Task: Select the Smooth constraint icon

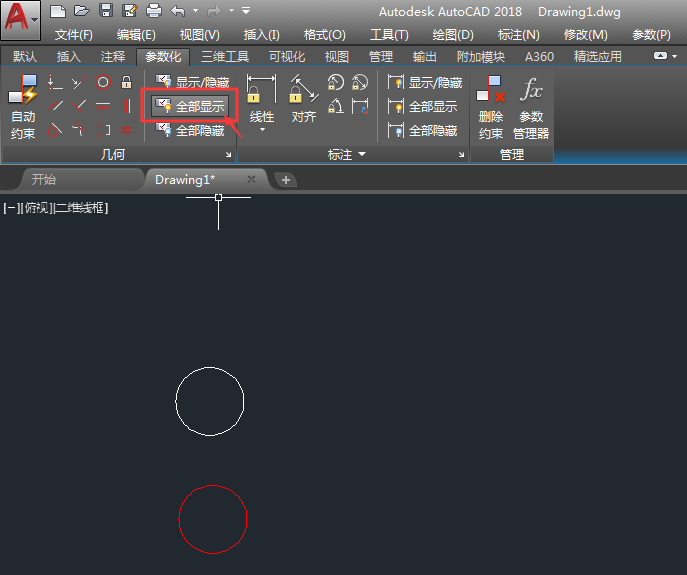Action: (x=79, y=130)
